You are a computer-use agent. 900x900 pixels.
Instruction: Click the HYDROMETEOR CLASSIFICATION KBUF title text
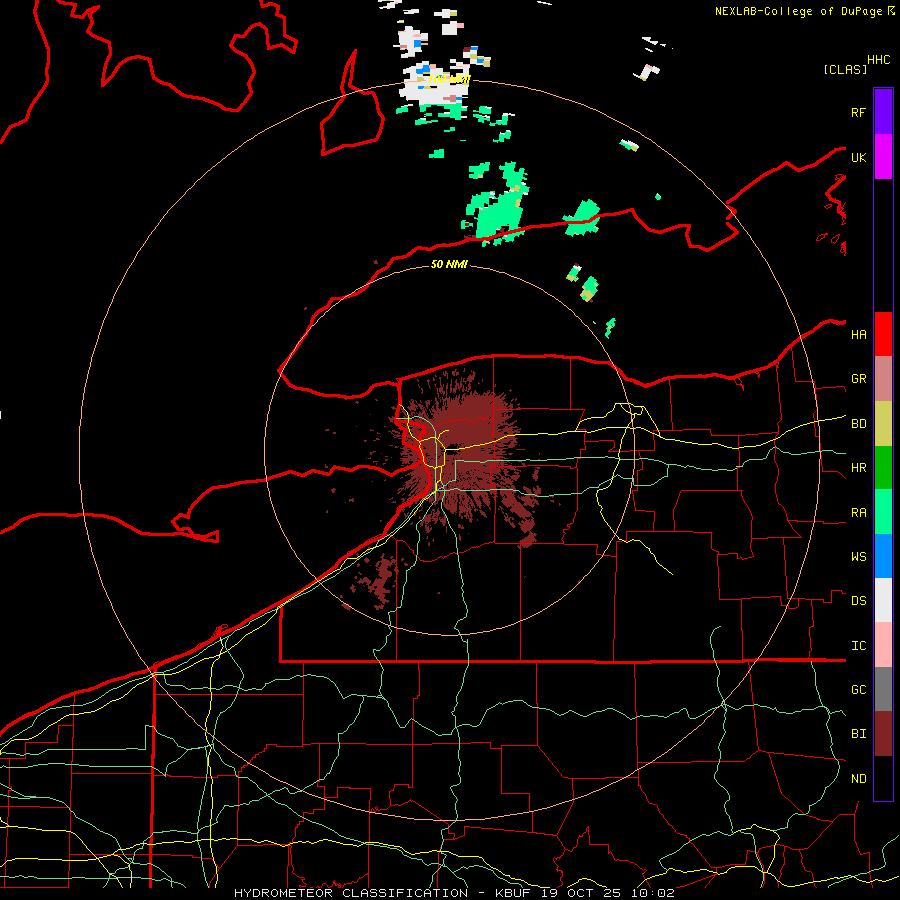tap(454, 893)
